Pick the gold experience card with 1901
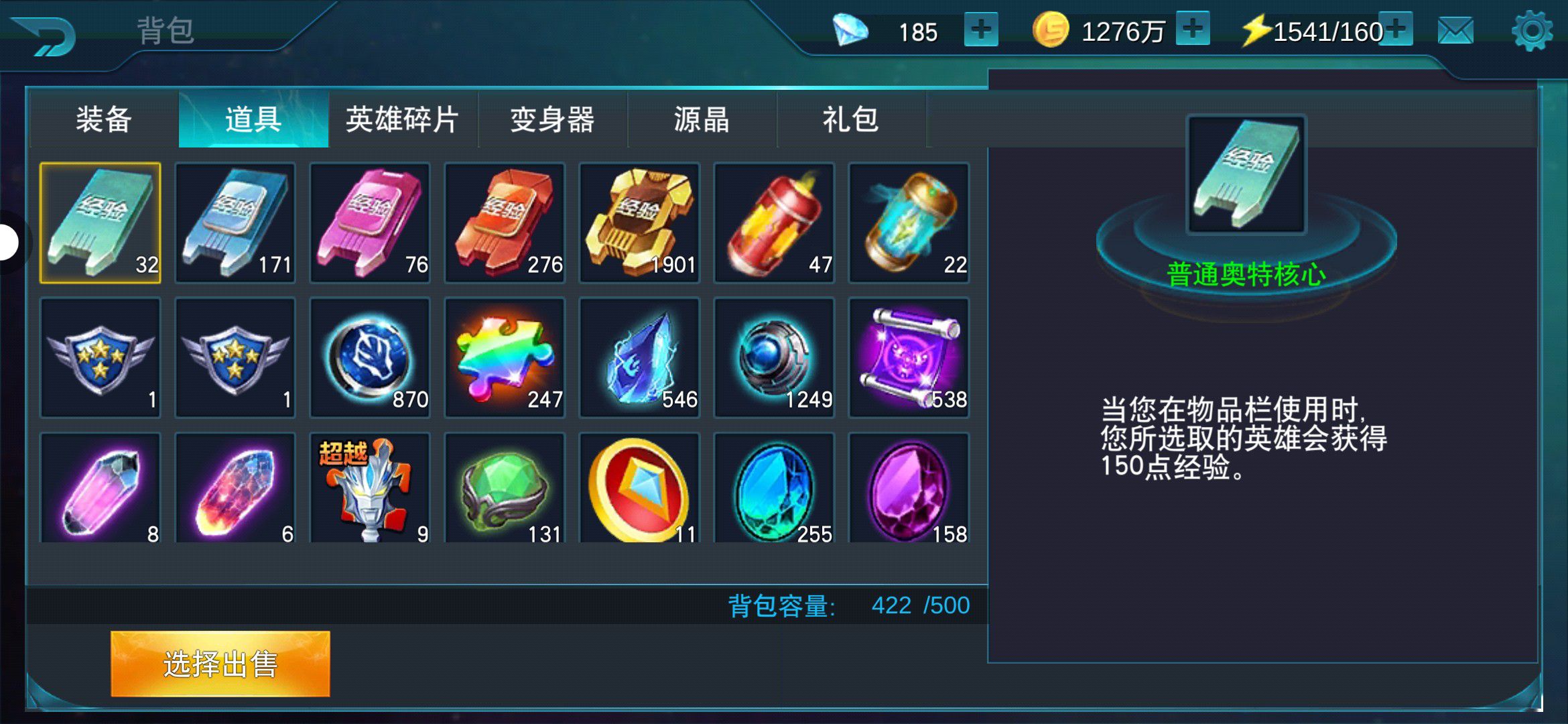1568x724 pixels. [639, 223]
